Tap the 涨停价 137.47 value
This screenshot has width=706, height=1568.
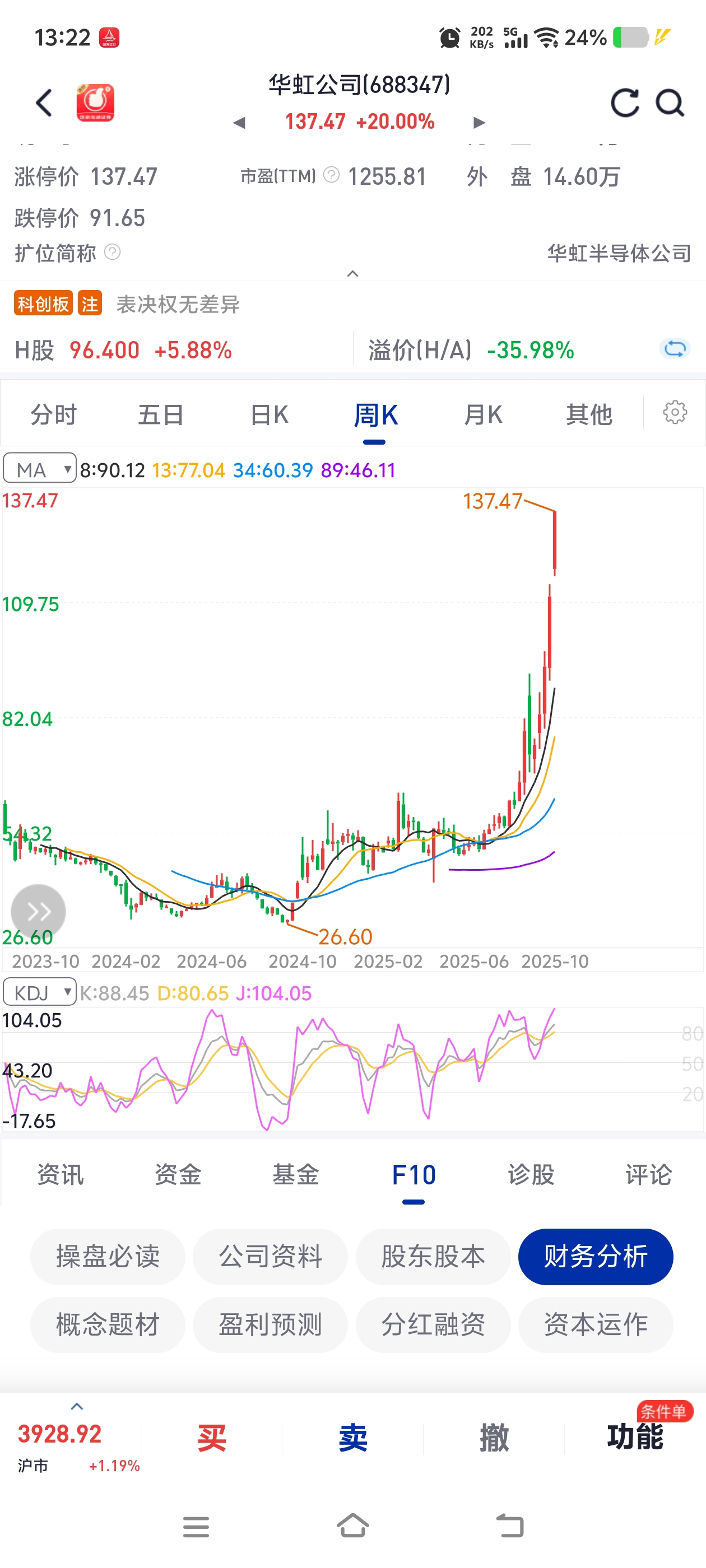pyautogui.click(x=124, y=176)
